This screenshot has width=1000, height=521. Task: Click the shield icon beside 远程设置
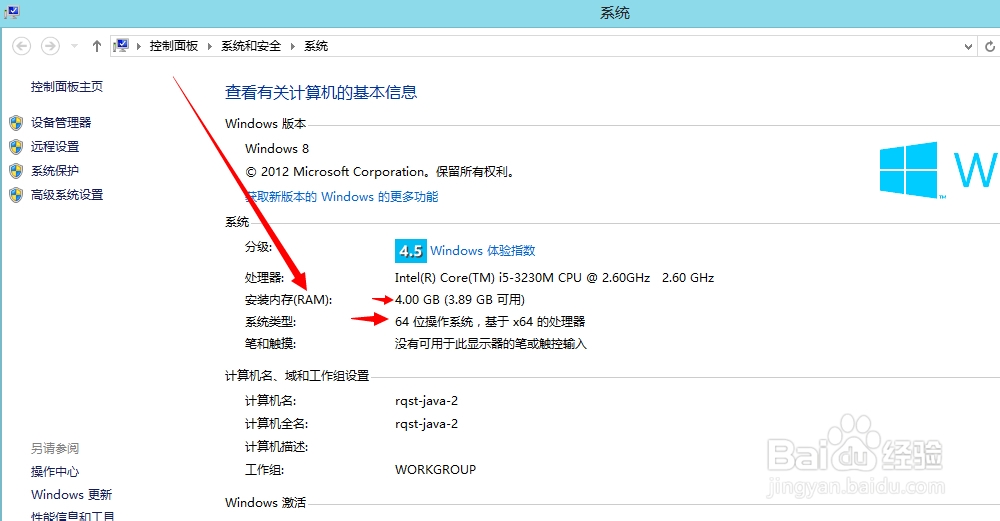16,147
